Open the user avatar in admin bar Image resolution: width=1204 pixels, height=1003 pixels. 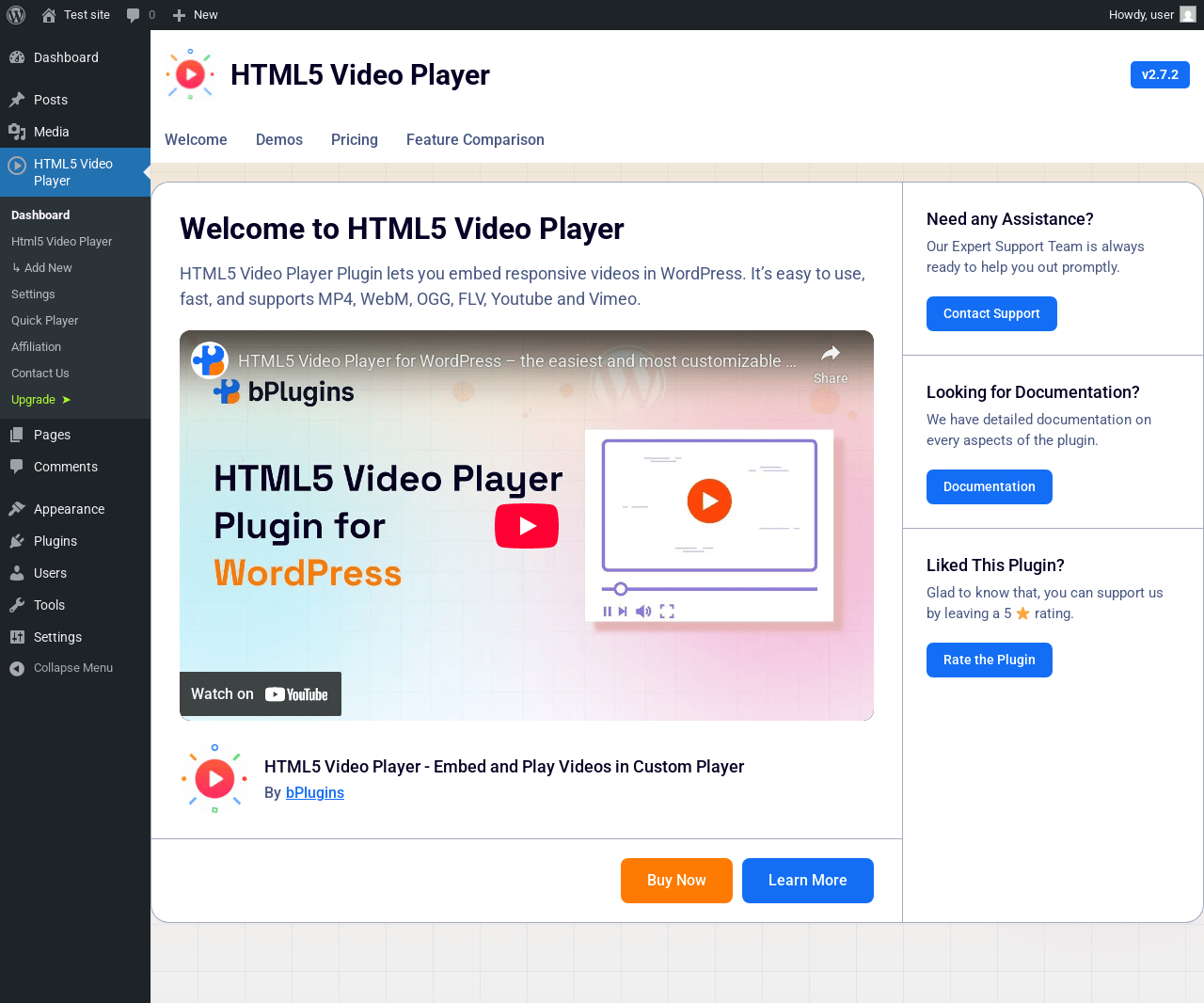point(1188,15)
